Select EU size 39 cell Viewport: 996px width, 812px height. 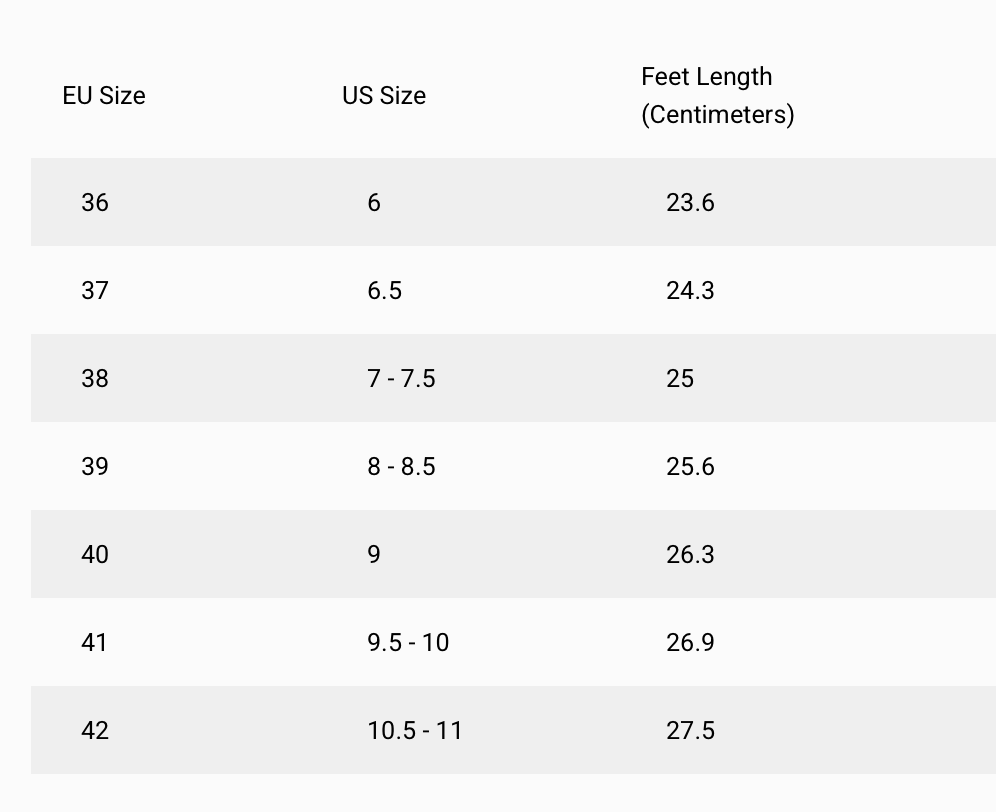pos(95,467)
